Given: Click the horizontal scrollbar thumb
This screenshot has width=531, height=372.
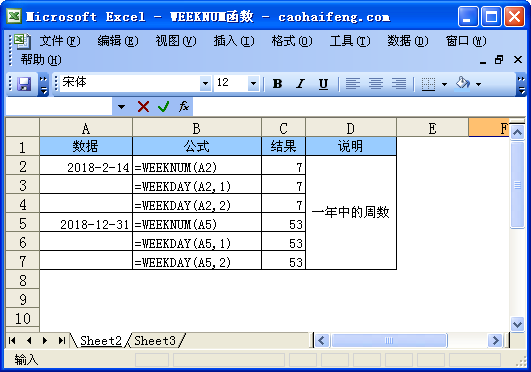Looking at the screenshot, I should pos(389,340).
